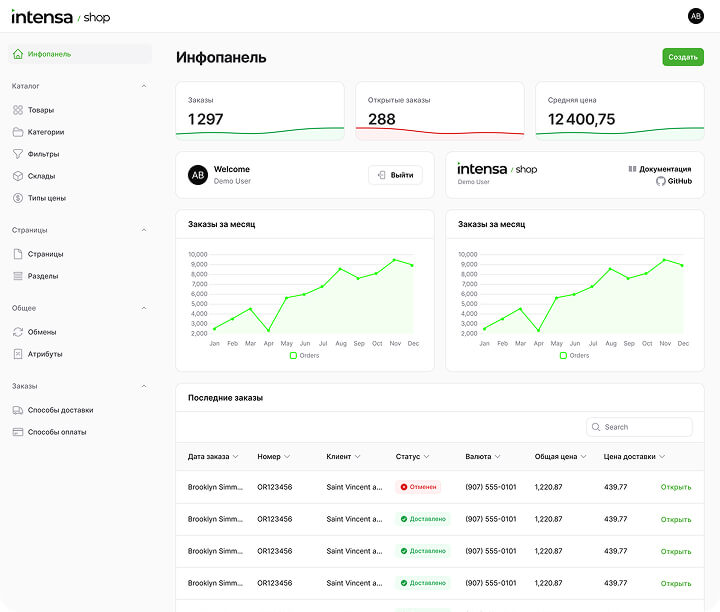720x612 pixels.
Task: Click the Склады box icon
Action: (x=18, y=176)
